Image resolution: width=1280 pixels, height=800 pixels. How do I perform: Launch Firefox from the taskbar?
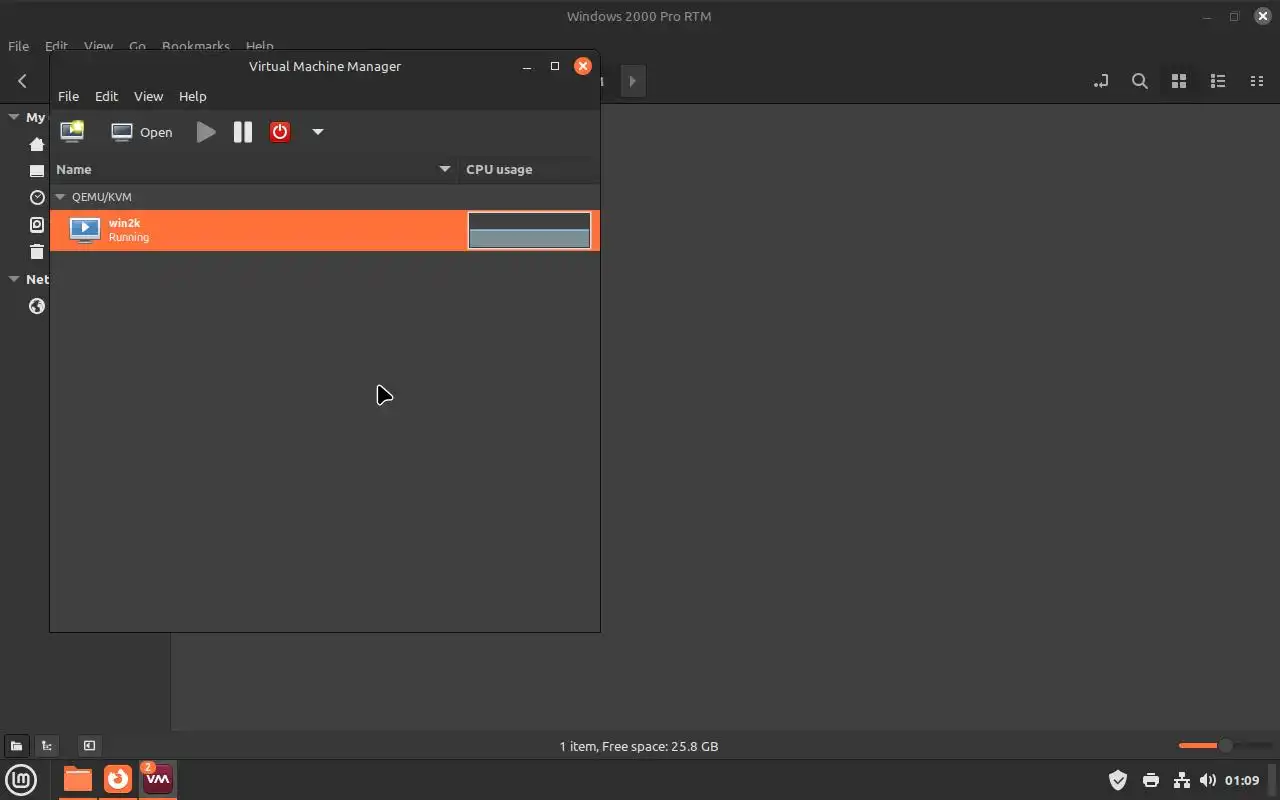pyautogui.click(x=118, y=779)
